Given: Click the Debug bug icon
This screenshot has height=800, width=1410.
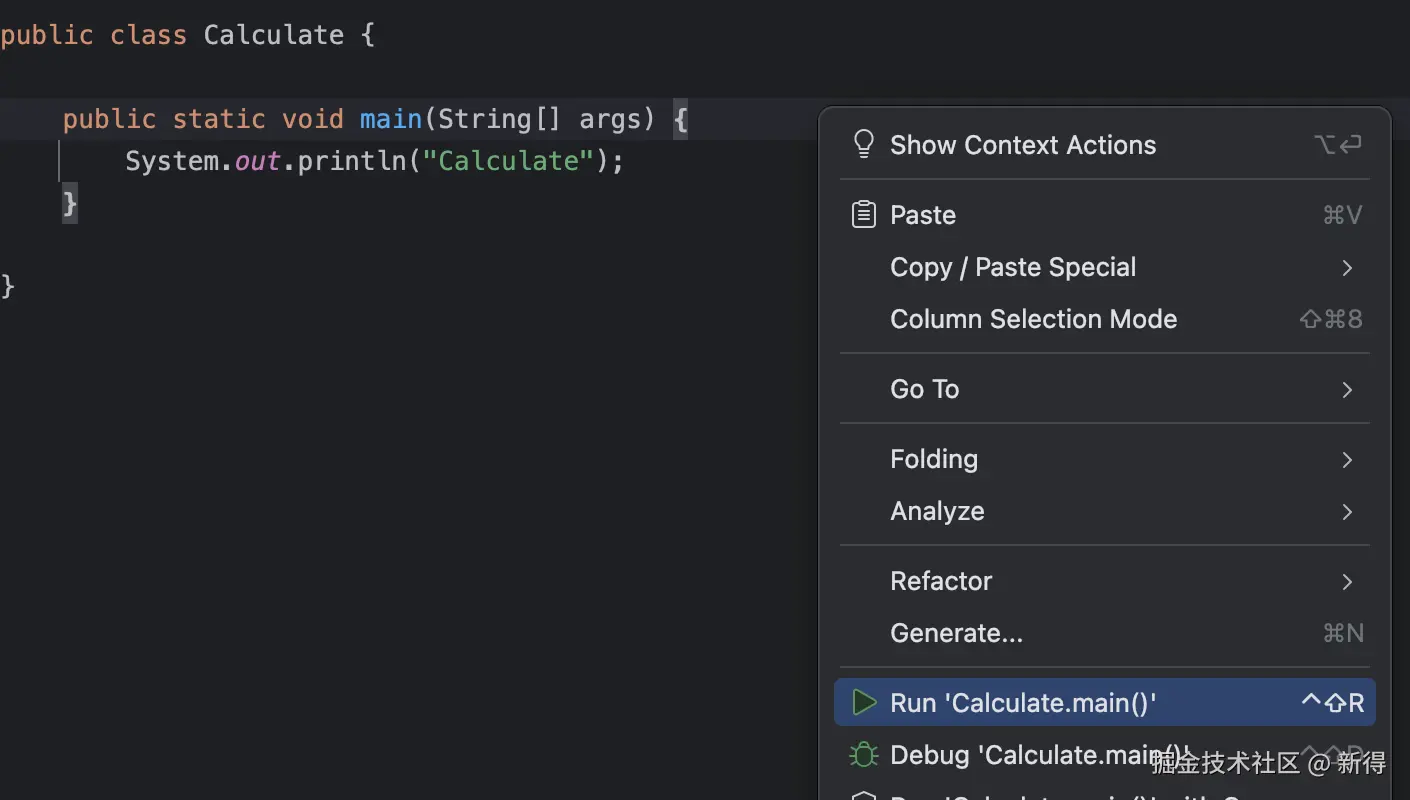Looking at the screenshot, I should coord(863,755).
